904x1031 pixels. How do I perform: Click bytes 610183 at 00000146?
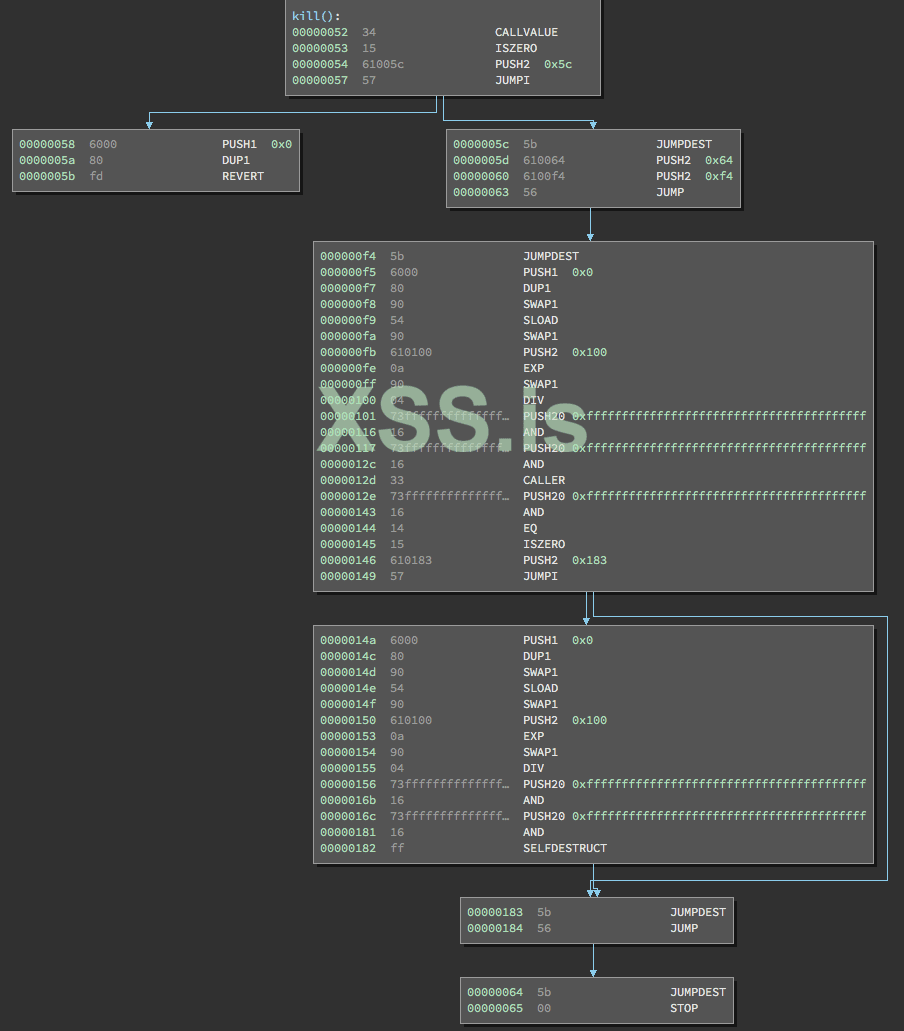411,560
